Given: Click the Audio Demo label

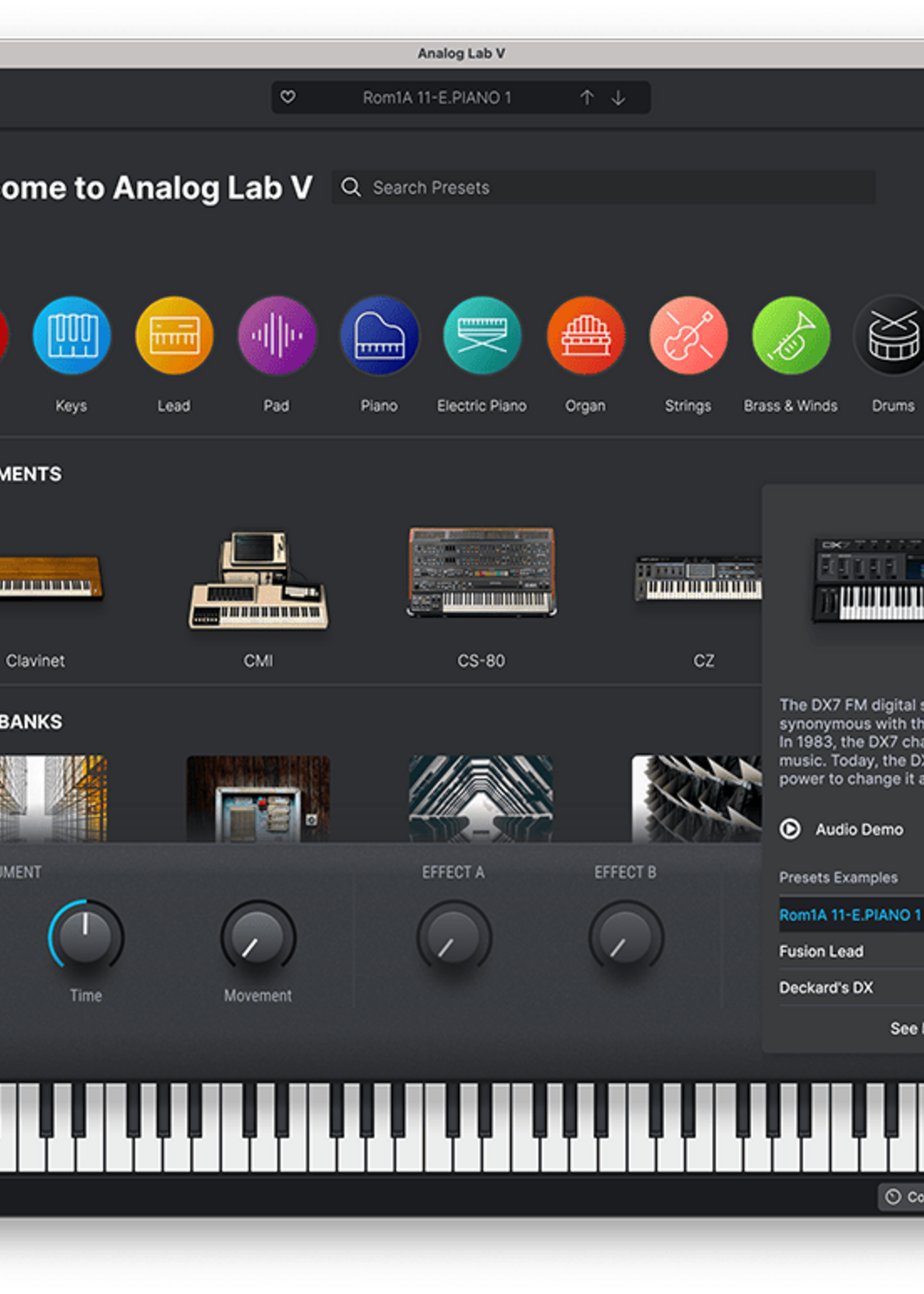Looking at the screenshot, I should click(x=859, y=830).
